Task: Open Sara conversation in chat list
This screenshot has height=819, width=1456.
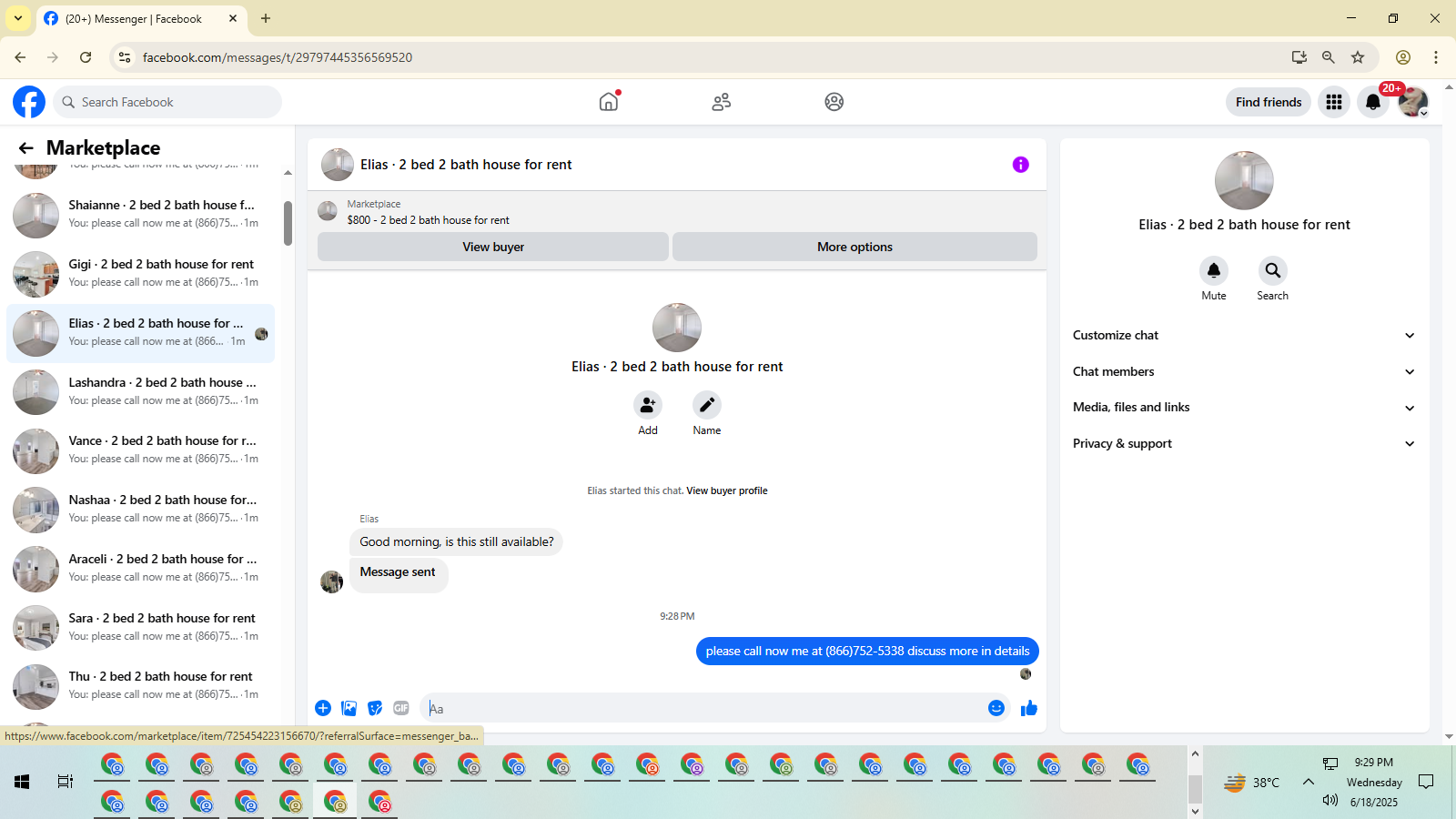Action: coord(141,628)
